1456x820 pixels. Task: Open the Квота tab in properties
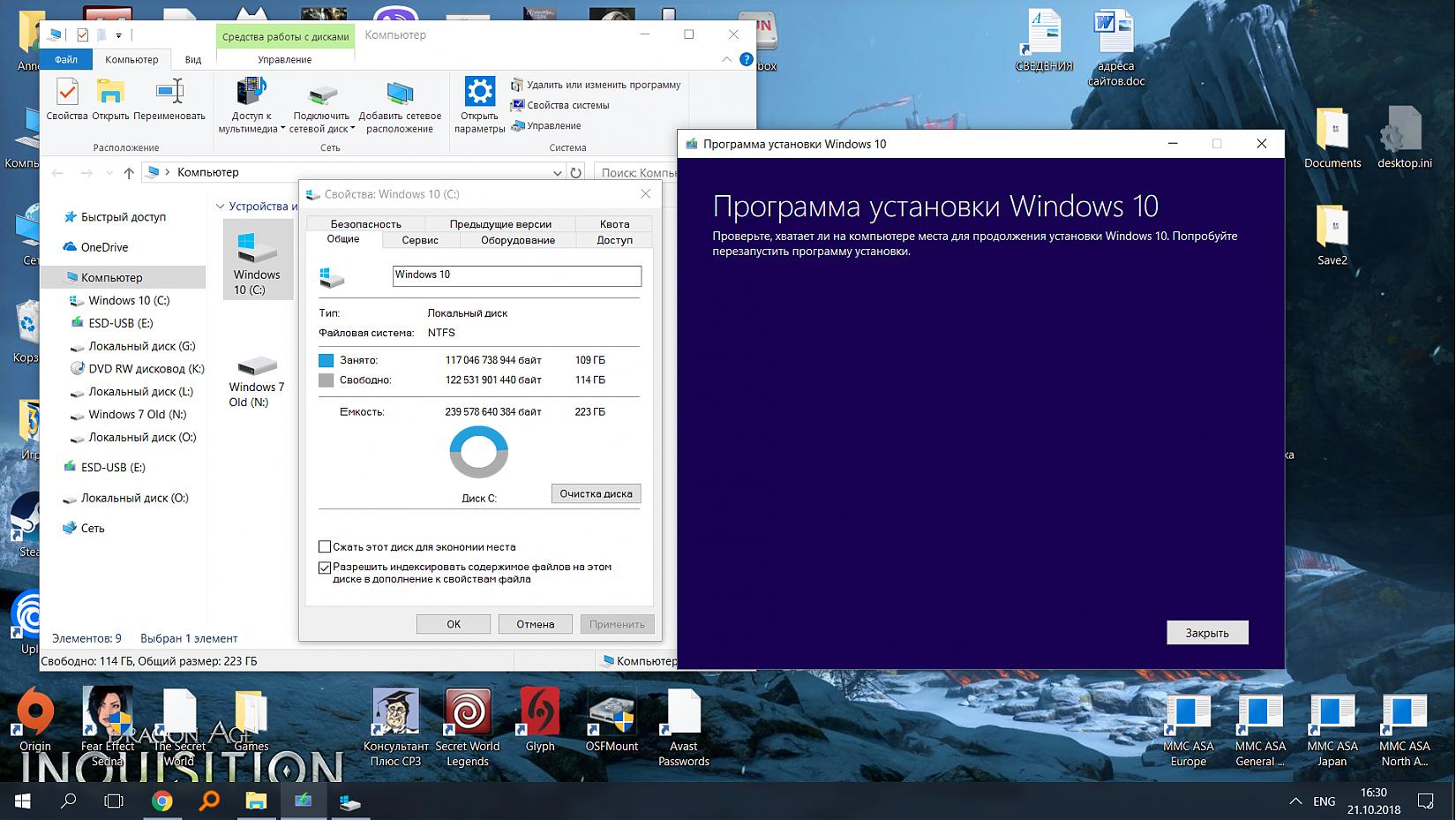coord(614,224)
